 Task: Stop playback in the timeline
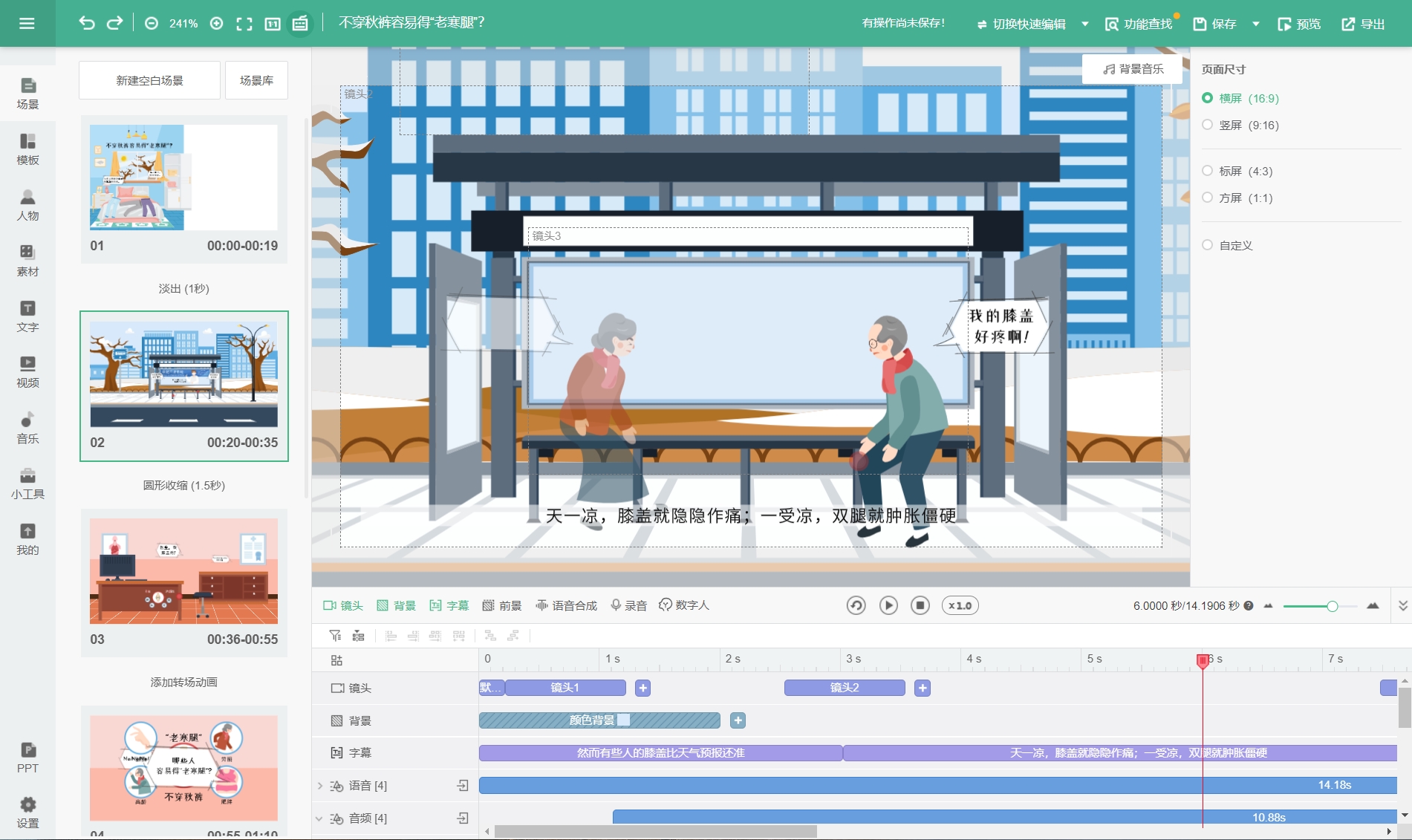pyautogui.click(x=920, y=605)
